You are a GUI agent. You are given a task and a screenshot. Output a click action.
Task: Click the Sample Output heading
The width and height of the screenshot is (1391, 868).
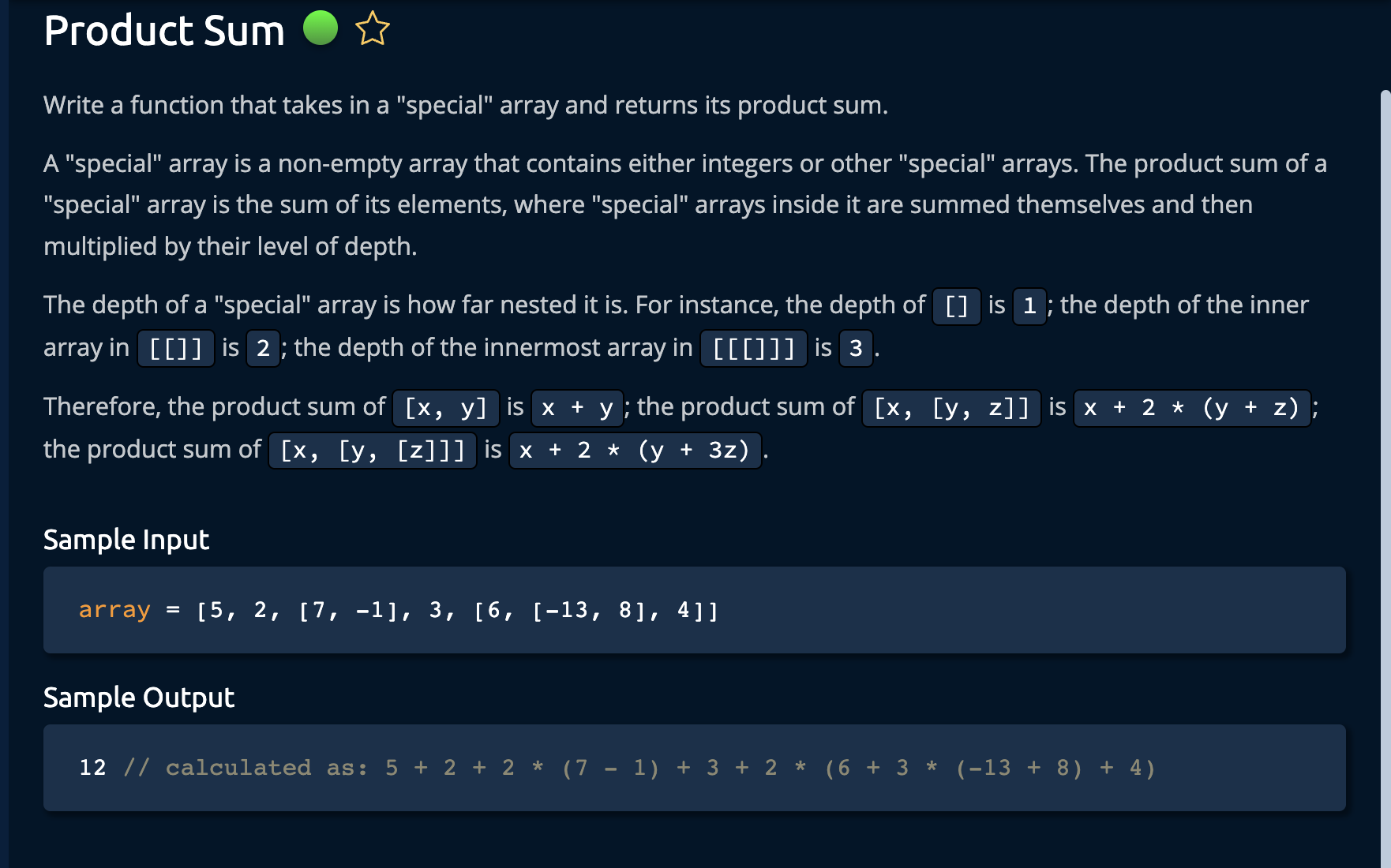pyautogui.click(x=139, y=698)
